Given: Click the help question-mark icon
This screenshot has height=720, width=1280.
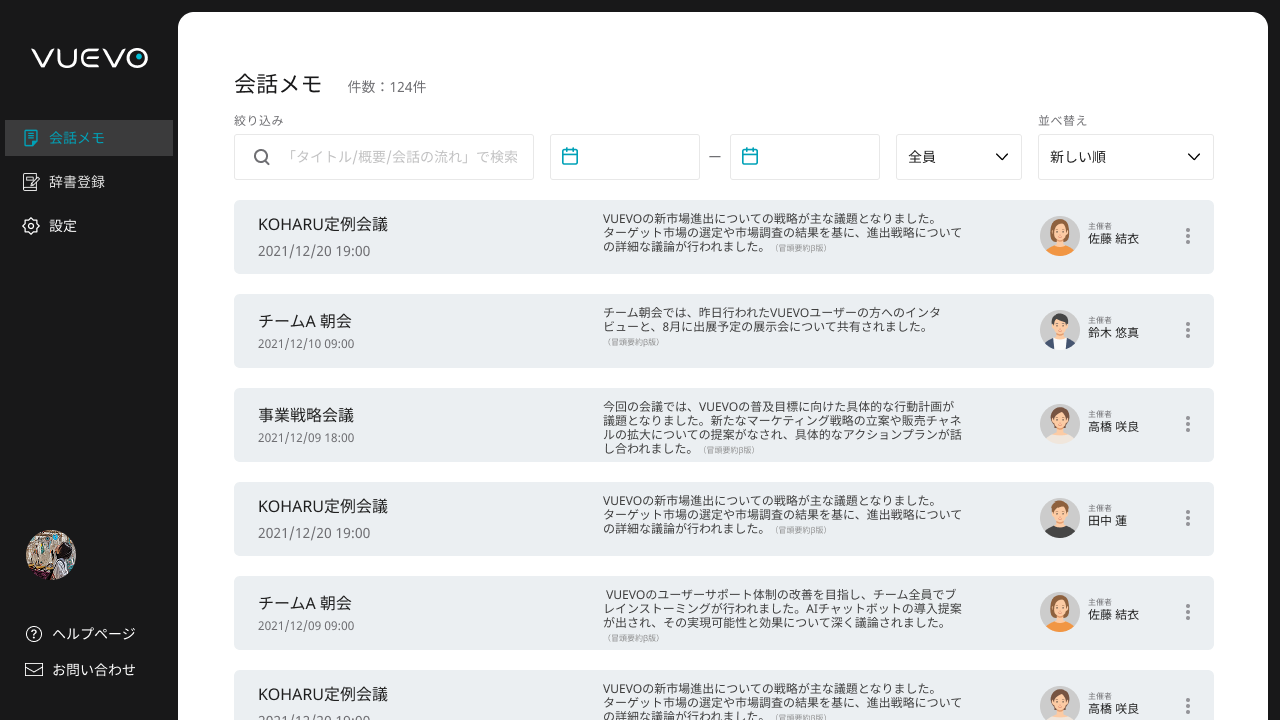Looking at the screenshot, I should [x=34, y=634].
